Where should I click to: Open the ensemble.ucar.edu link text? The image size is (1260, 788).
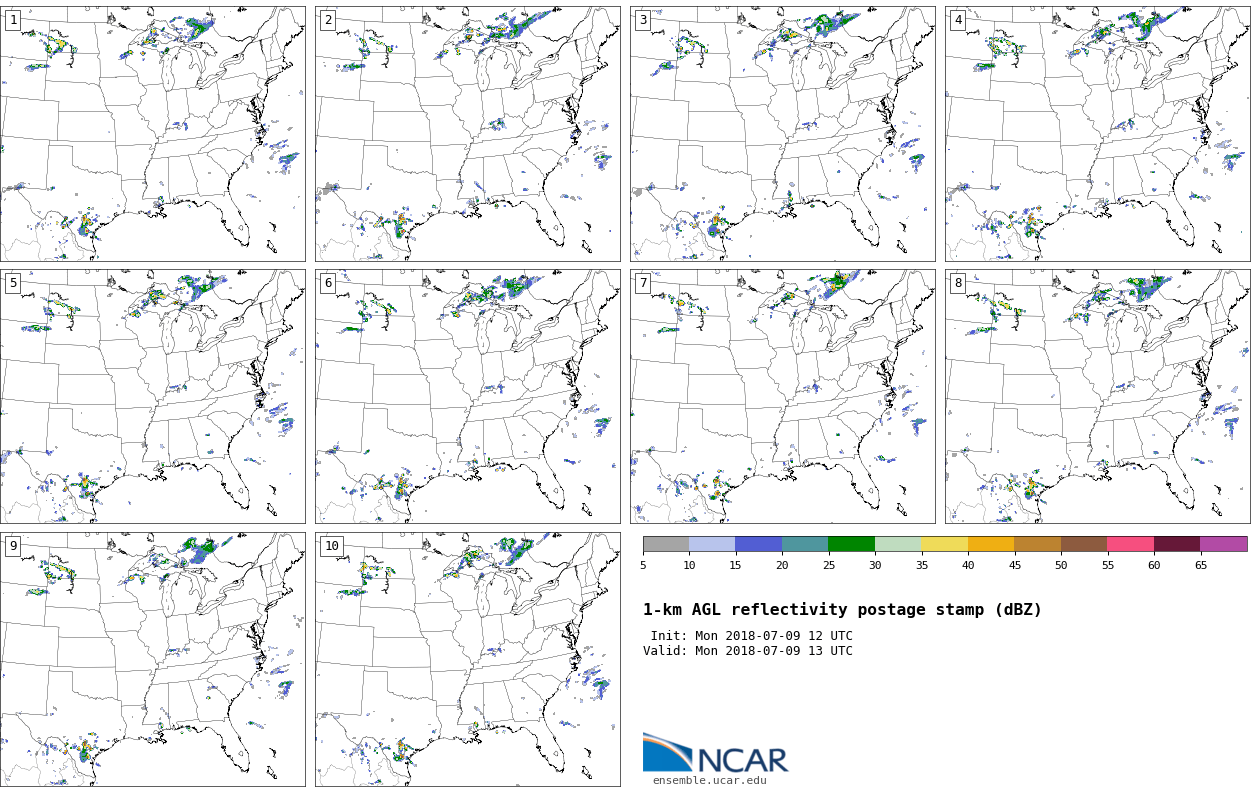[x=709, y=781]
